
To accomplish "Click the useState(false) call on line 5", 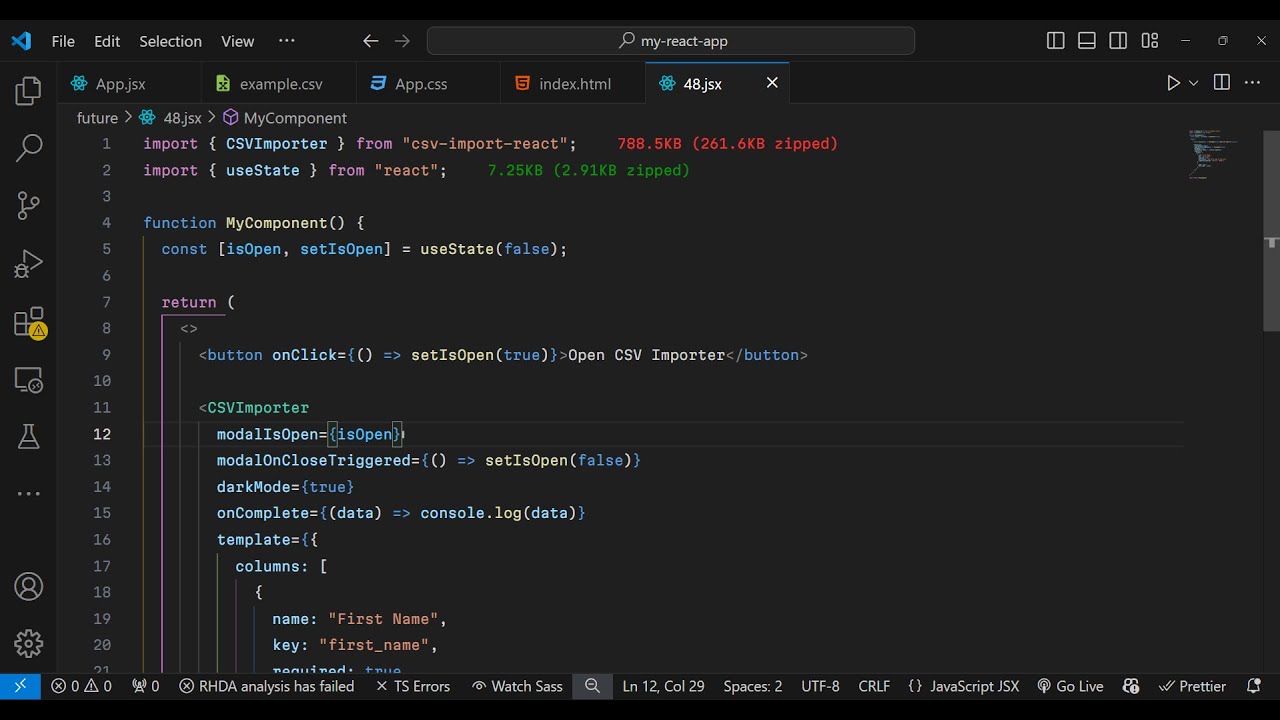I will coord(489,249).
